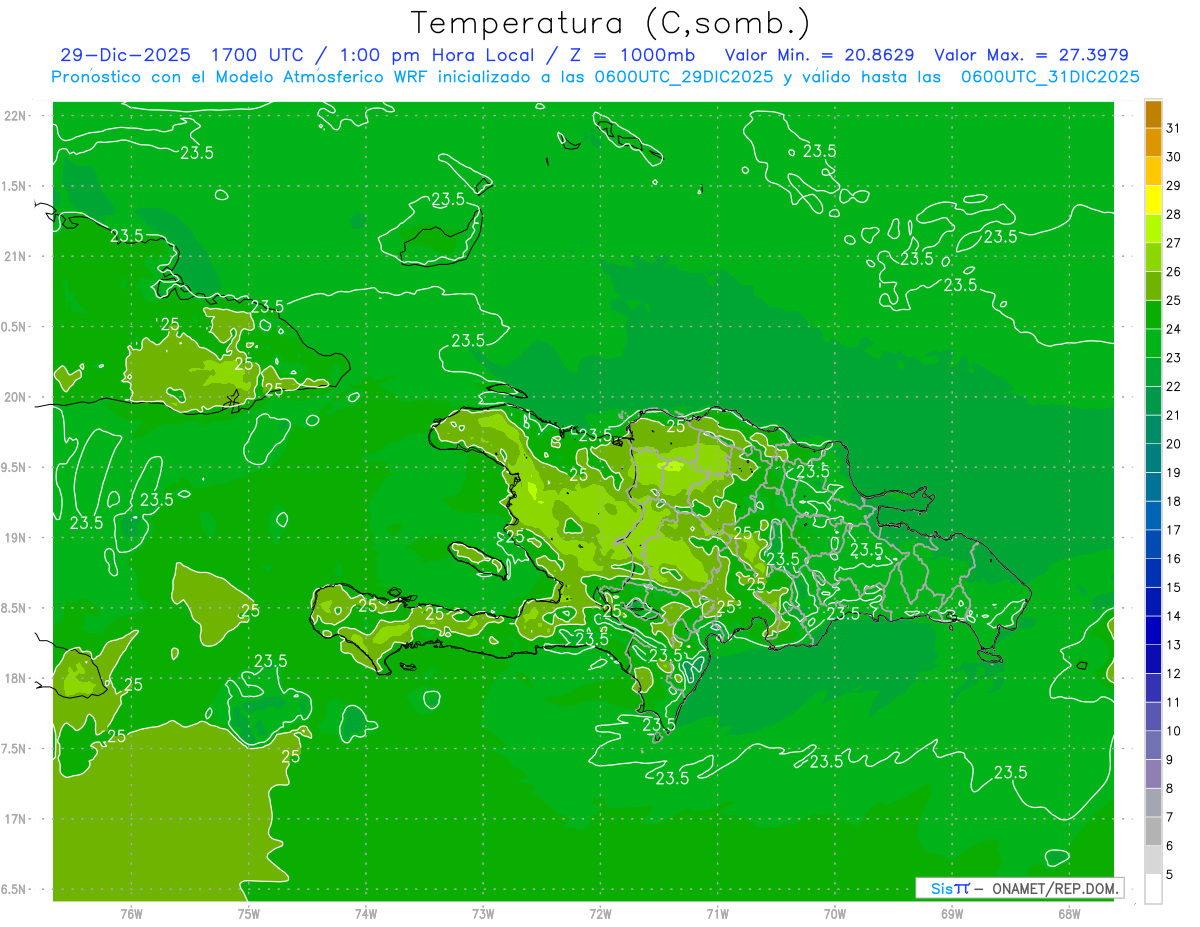
Task: Click the "17N" latitude axis label
Action: point(17,819)
